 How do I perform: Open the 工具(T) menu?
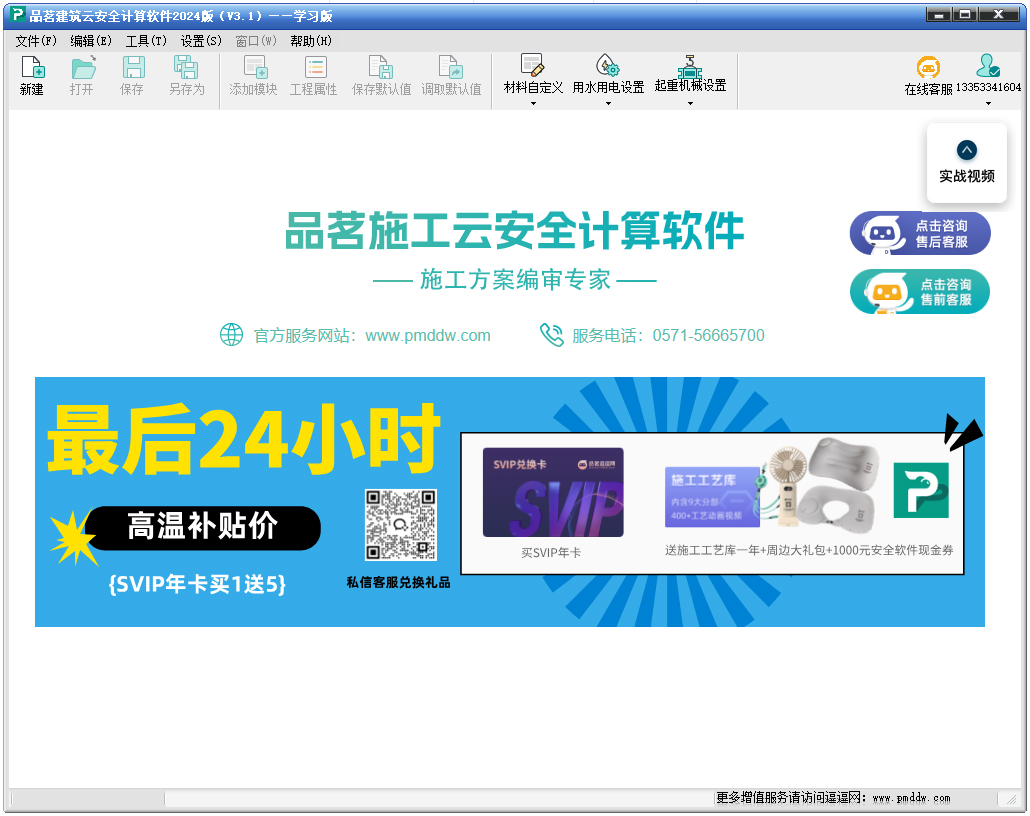146,41
